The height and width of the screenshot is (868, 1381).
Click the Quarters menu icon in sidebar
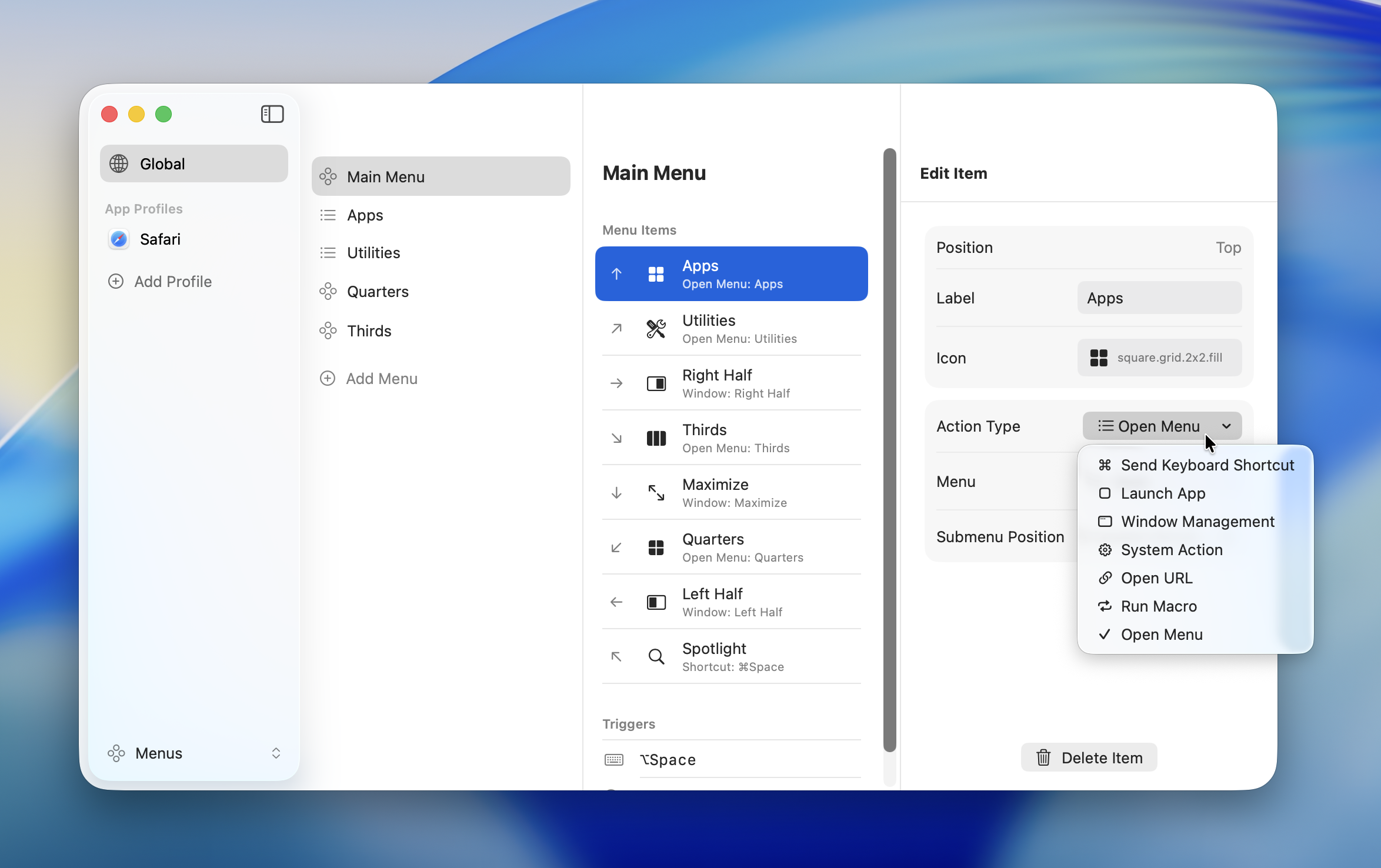[328, 291]
